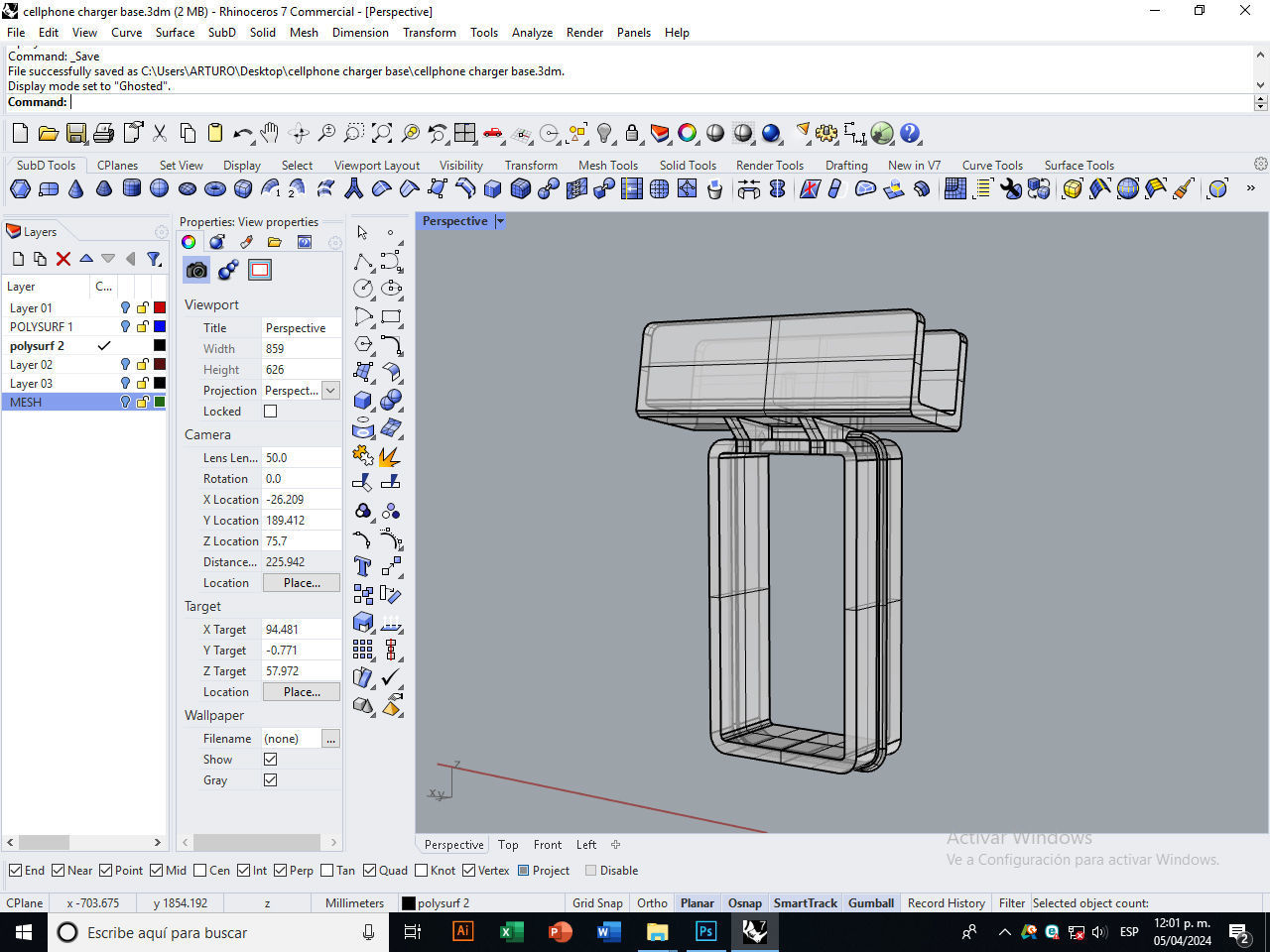Image resolution: width=1270 pixels, height=952 pixels.
Task: Click the Options gear icon in toolbar
Action: point(826,133)
